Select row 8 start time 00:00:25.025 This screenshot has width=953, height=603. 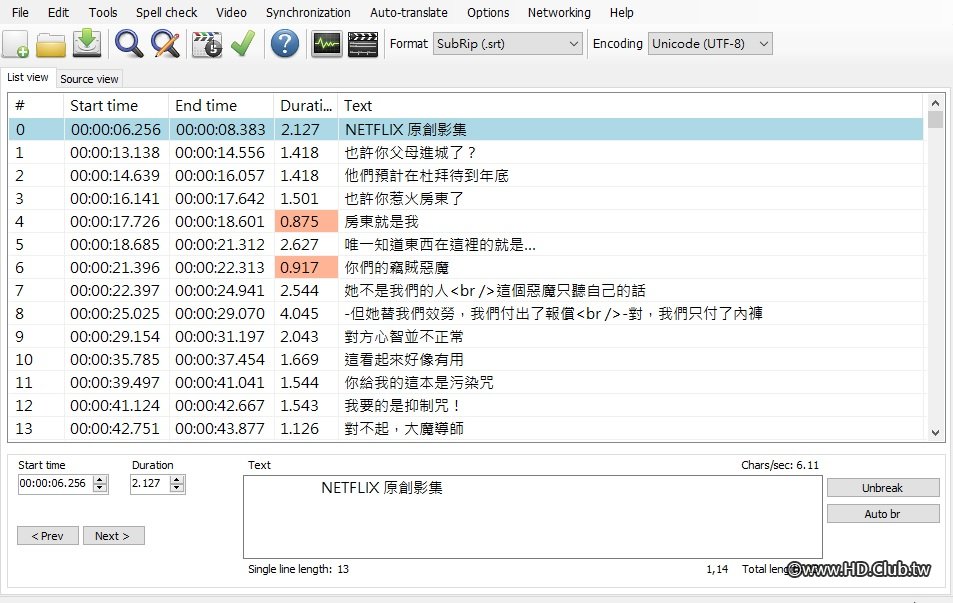coord(115,314)
